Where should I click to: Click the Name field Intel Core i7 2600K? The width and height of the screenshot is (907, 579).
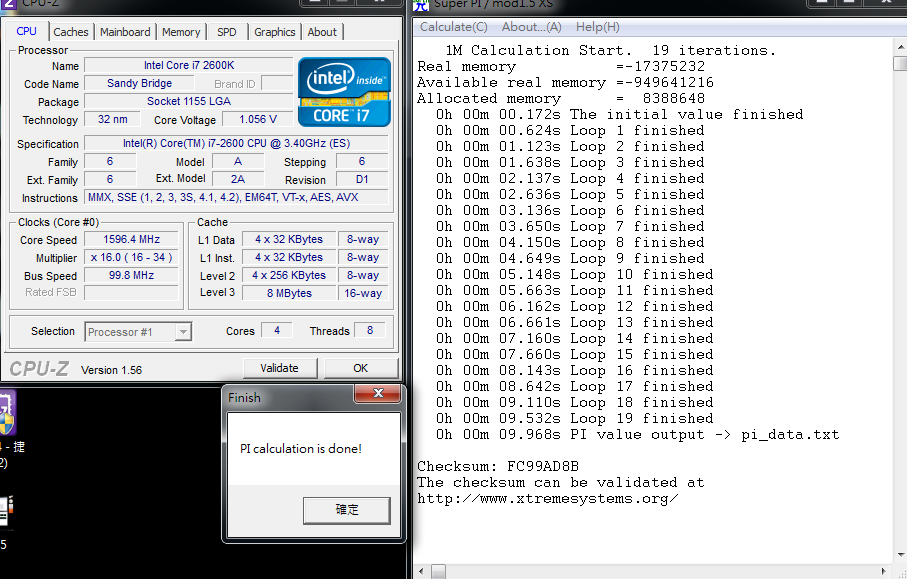point(189,65)
